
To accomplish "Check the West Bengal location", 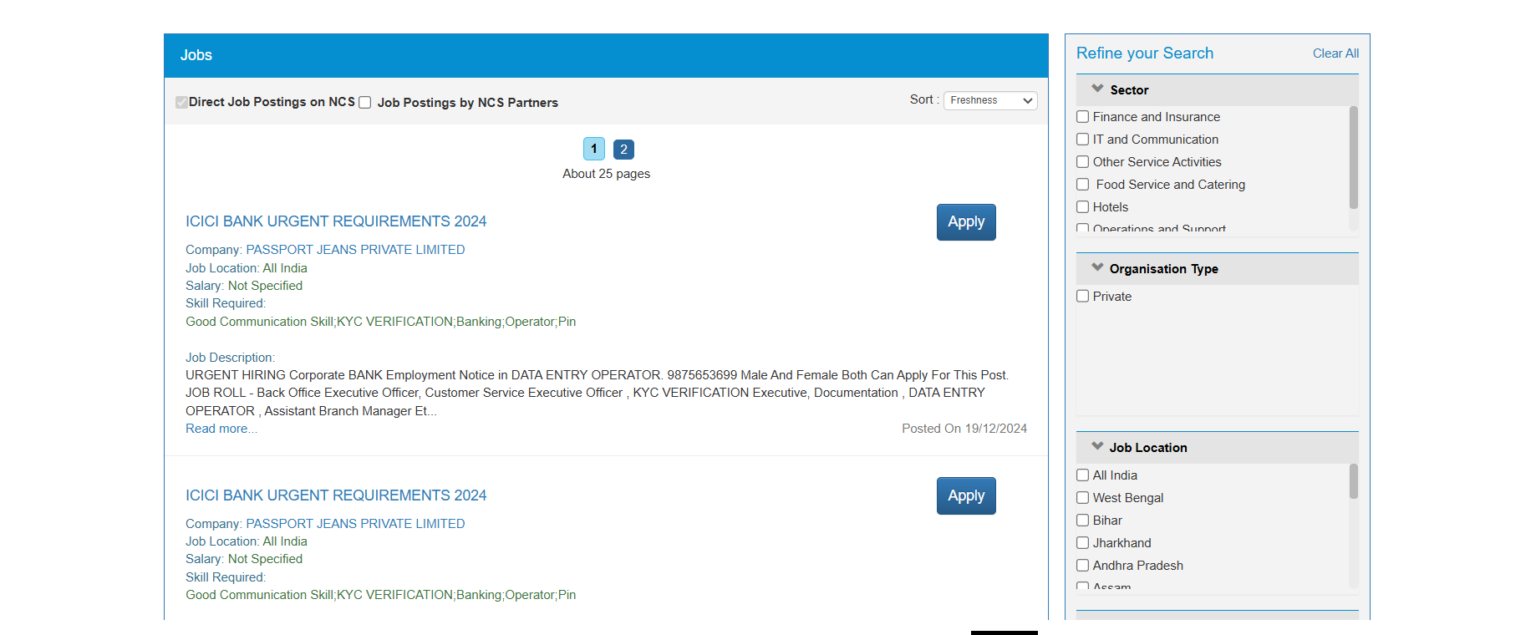I will (x=1082, y=498).
